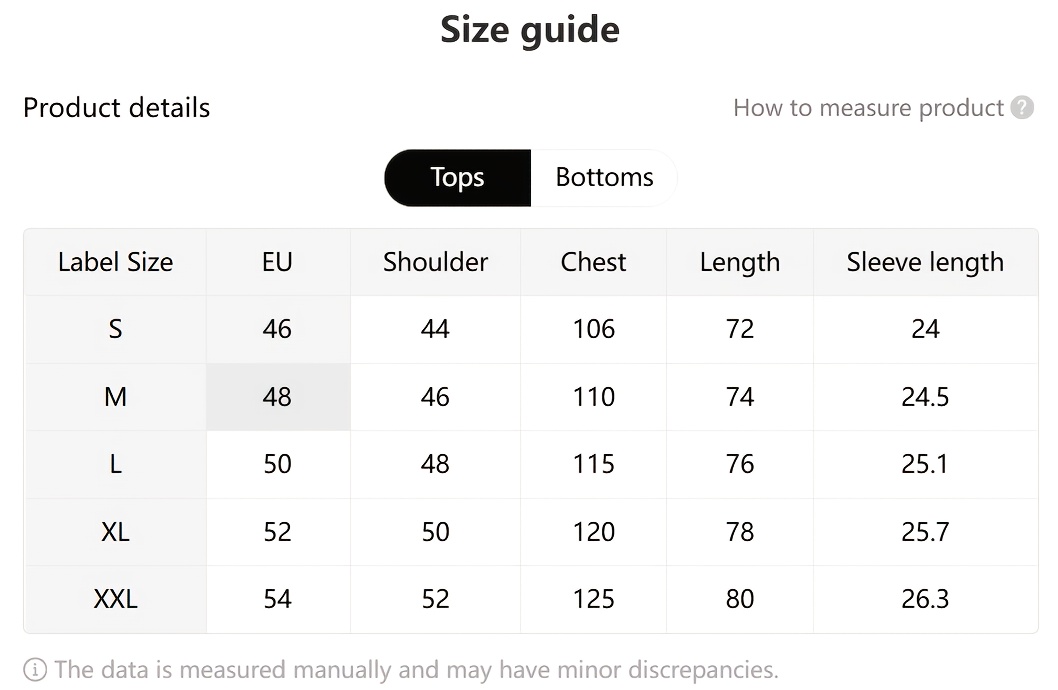Select the highlighted EU 48 cell

[277, 397]
